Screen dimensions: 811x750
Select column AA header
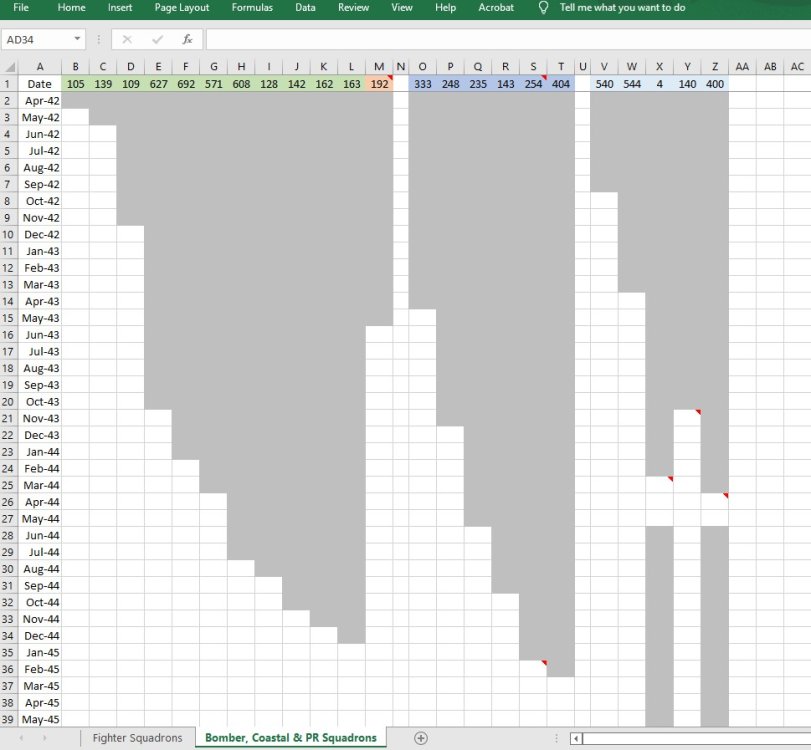pos(742,67)
